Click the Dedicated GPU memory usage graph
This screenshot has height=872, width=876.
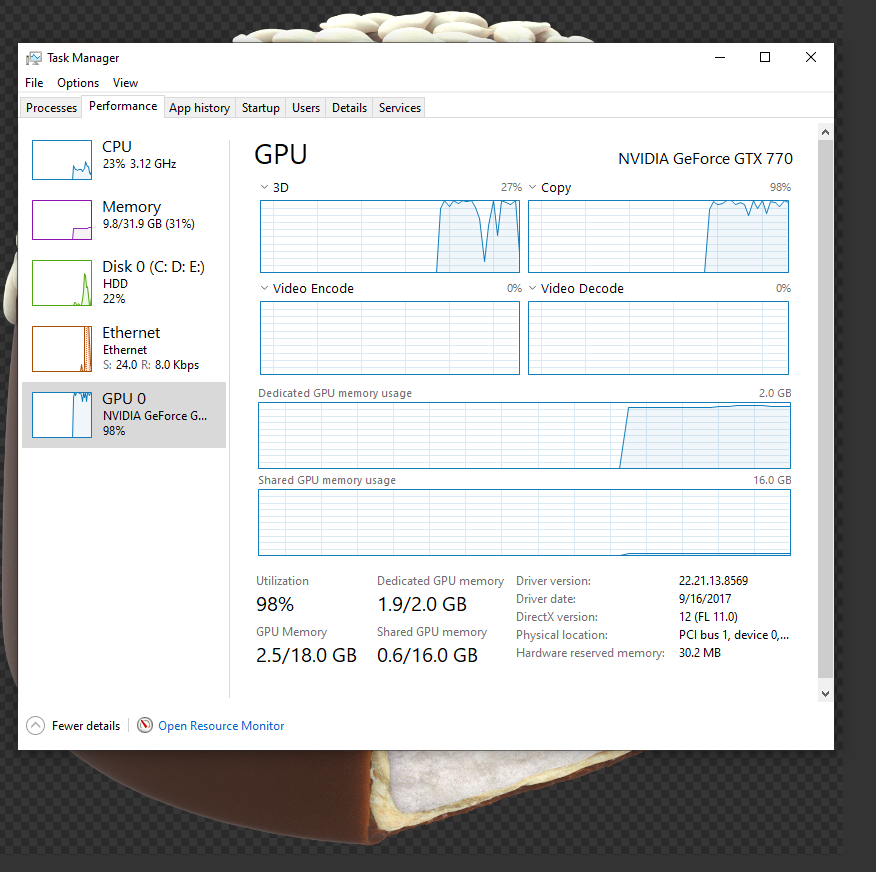pyautogui.click(x=524, y=435)
